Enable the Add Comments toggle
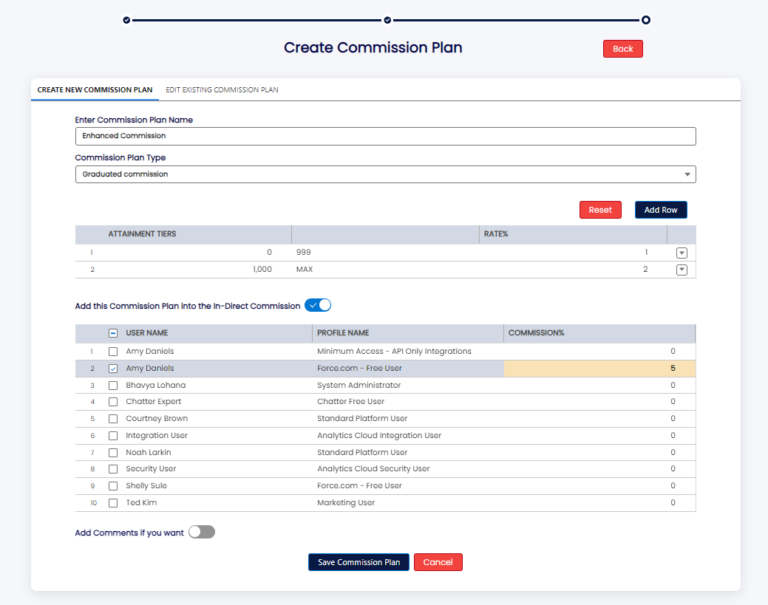768x605 pixels. (x=202, y=532)
